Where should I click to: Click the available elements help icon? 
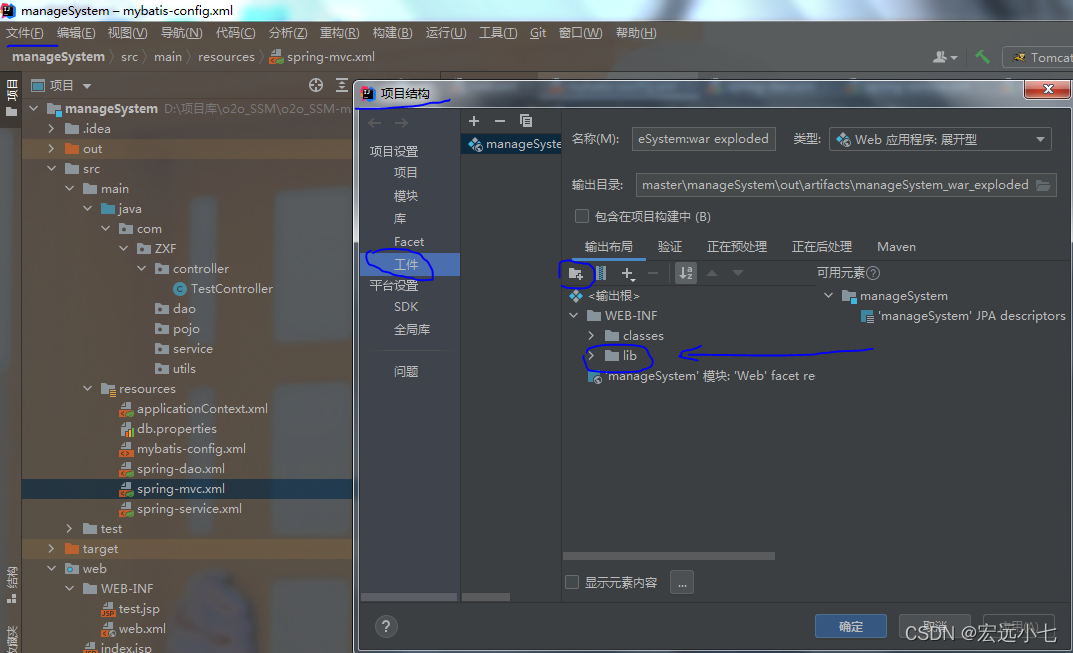[873, 273]
